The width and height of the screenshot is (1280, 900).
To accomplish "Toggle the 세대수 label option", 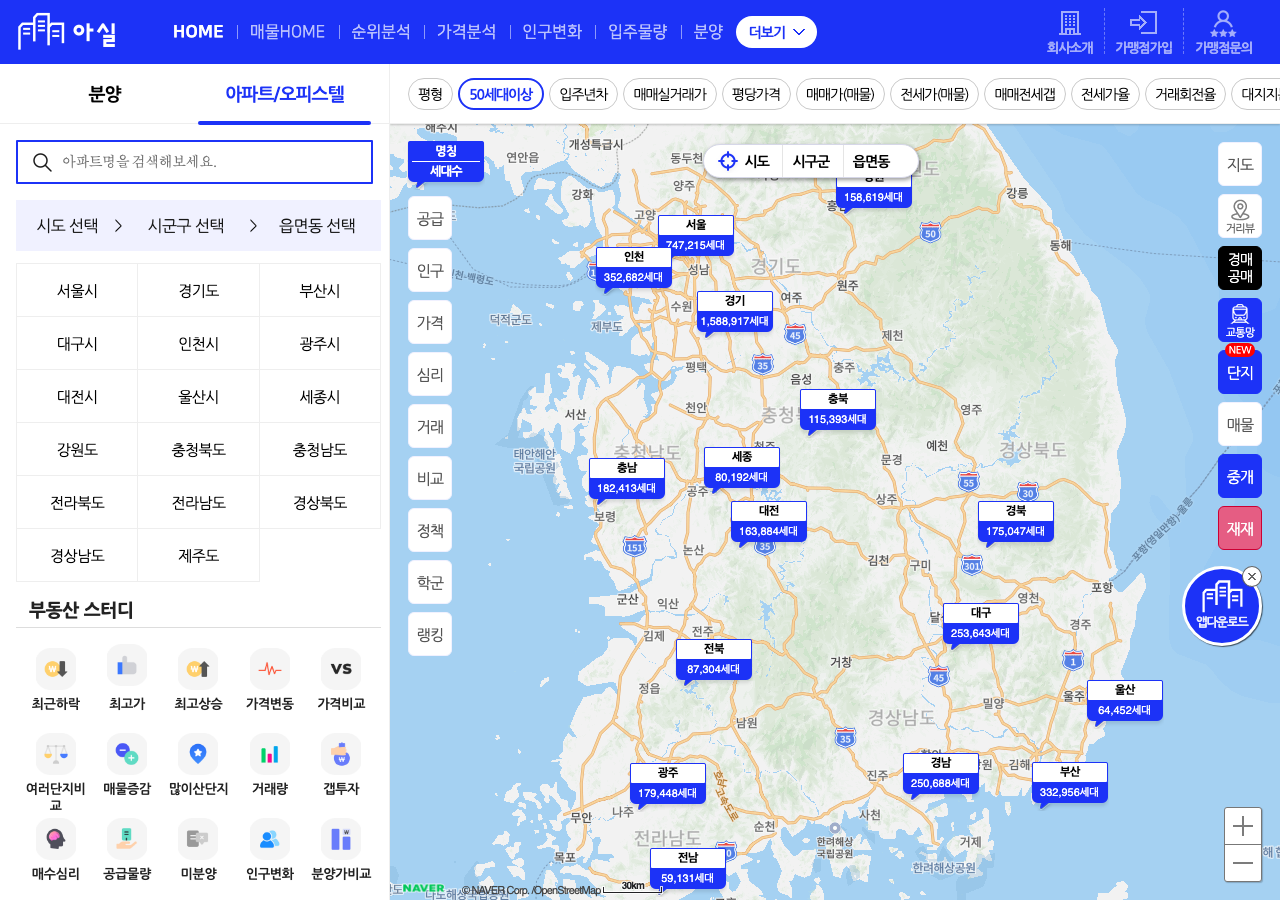I will (x=446, y=171).
